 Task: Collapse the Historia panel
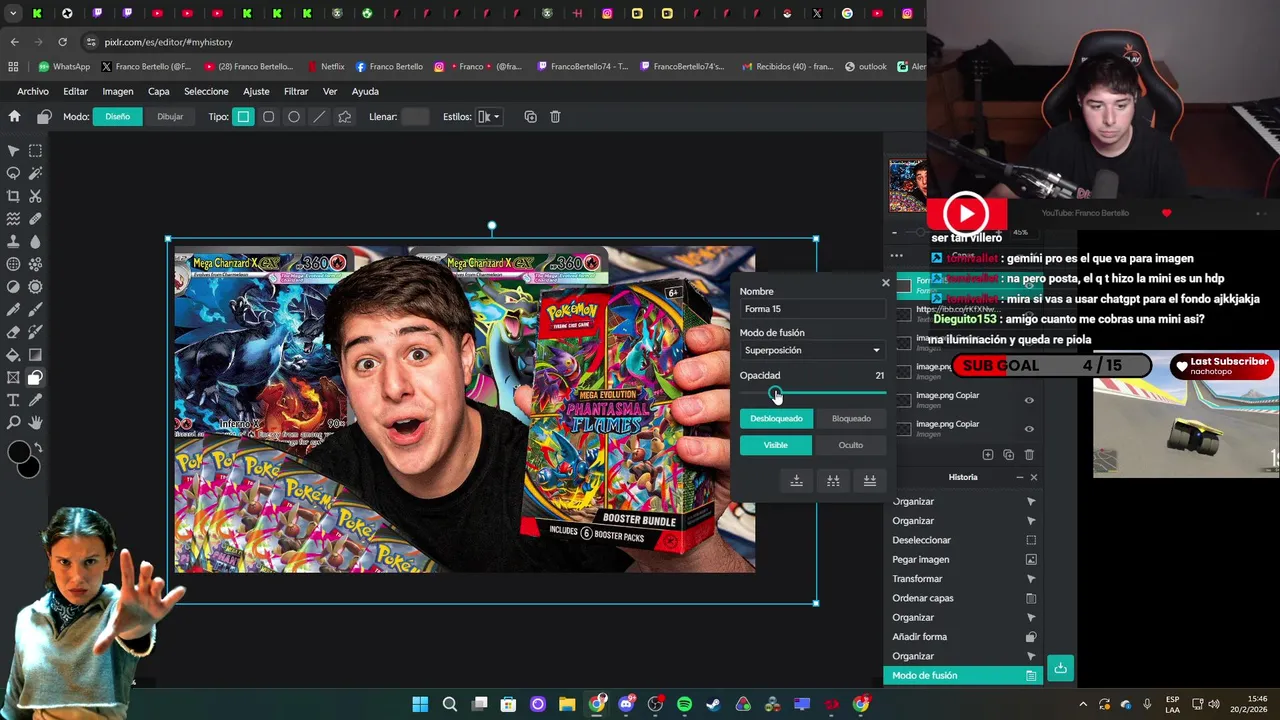(1020, 477)
